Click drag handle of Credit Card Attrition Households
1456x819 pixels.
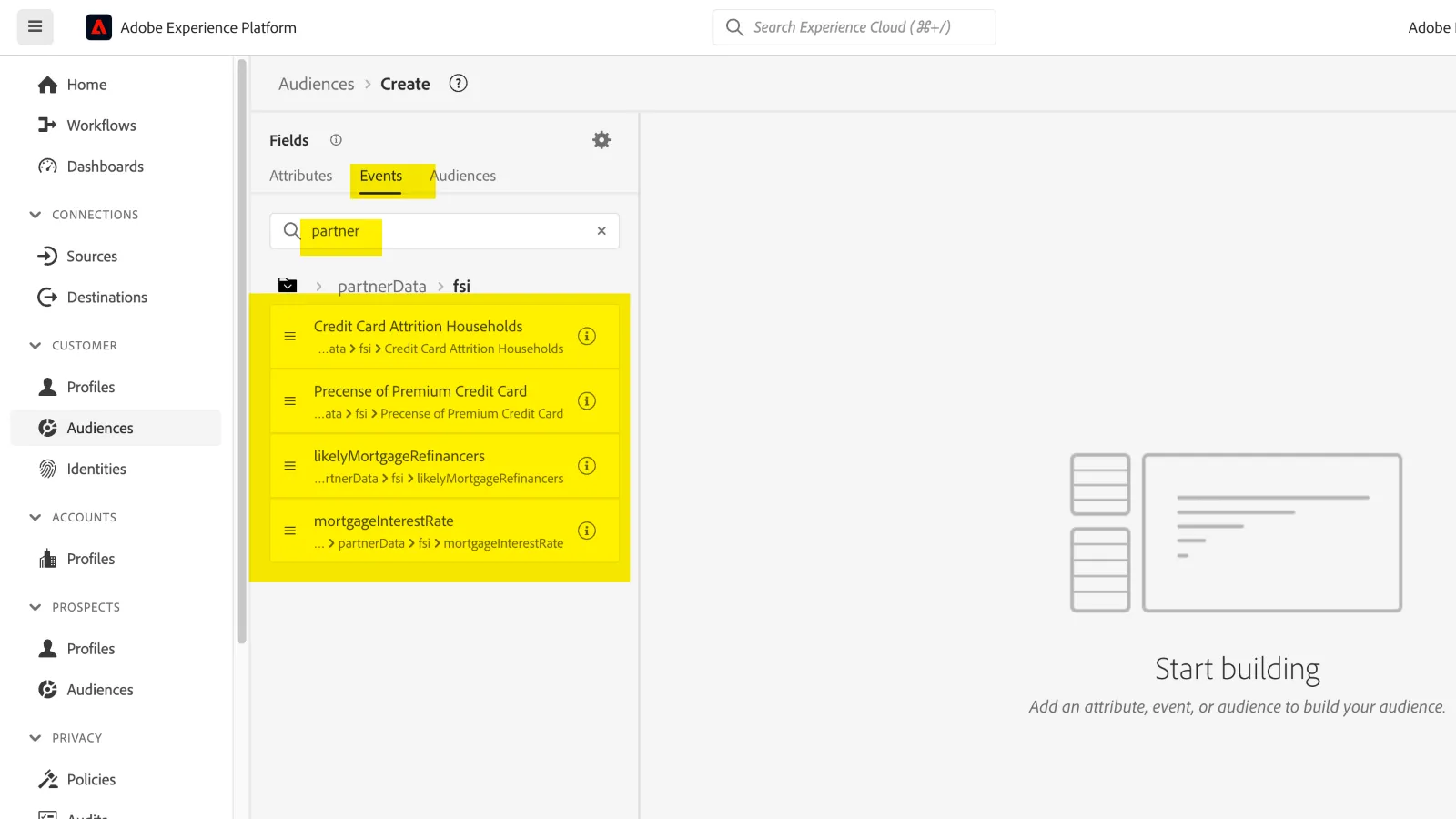[290, 337]
